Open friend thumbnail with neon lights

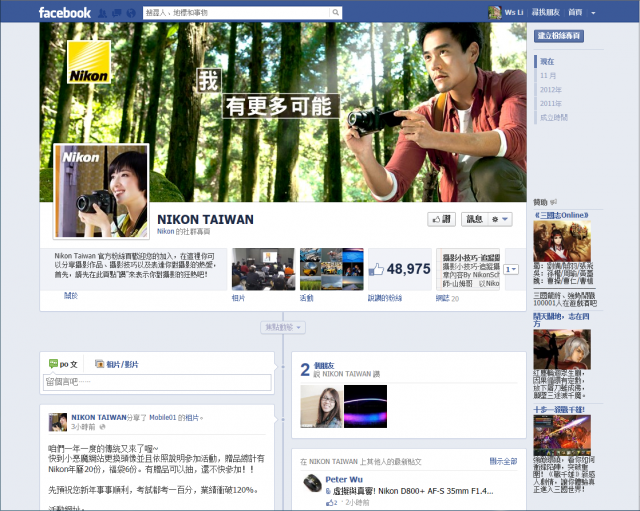[365, 407]
